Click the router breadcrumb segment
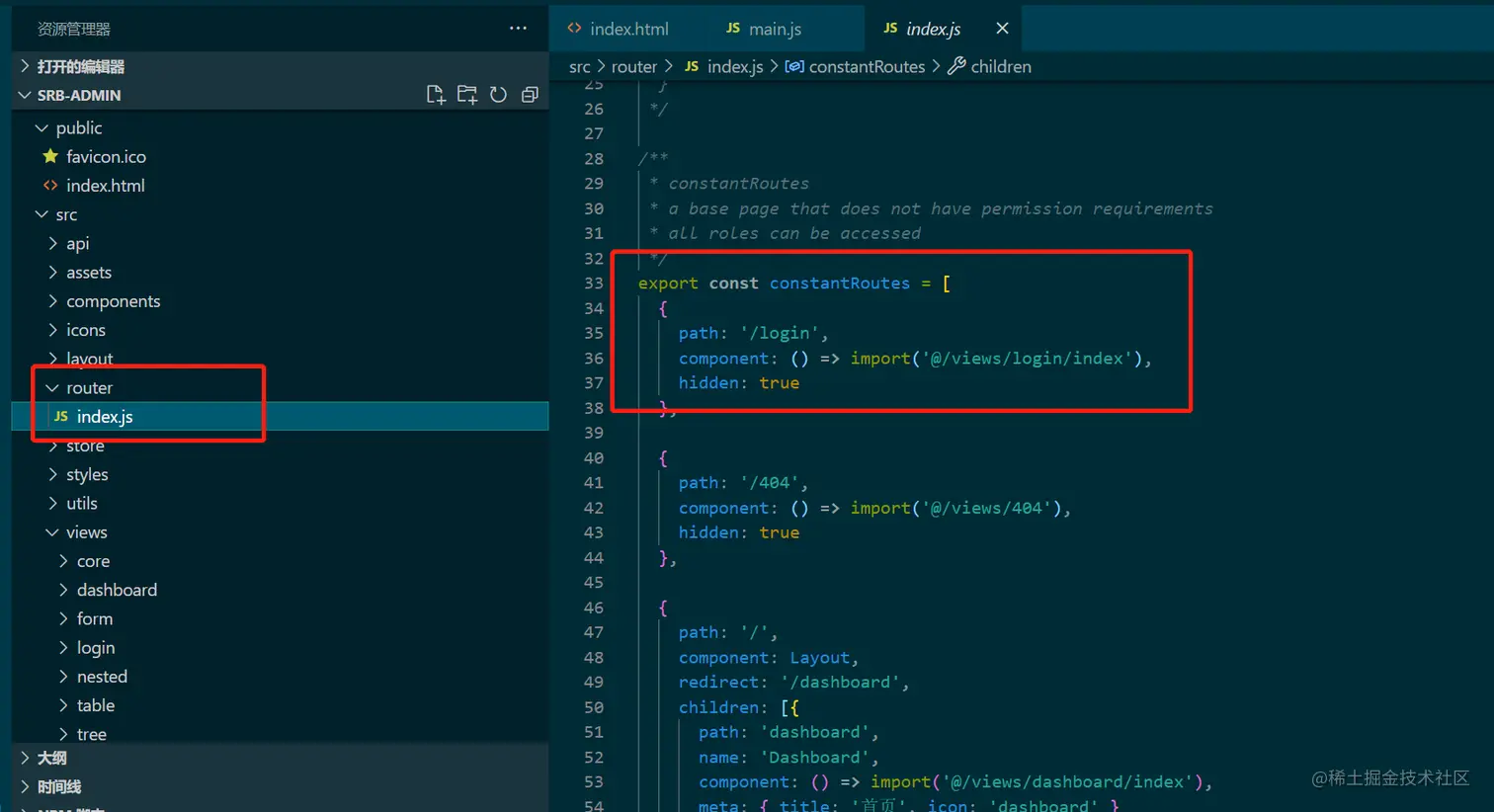Screen dimensions: 1494x812 coord(633,66)
